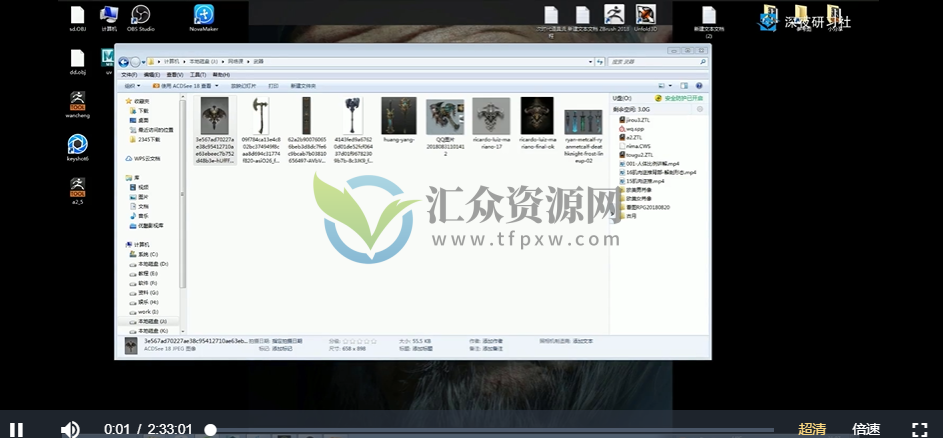Image resolution: width=943 pixels, height=438 pixels.
Task: Click the slideshow toolbar button
Action: coord(243,86)
